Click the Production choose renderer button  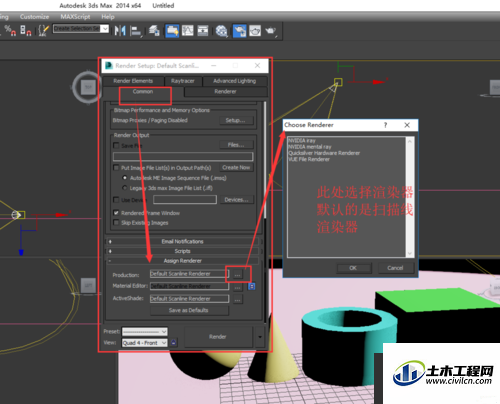[x=237, y=274]
